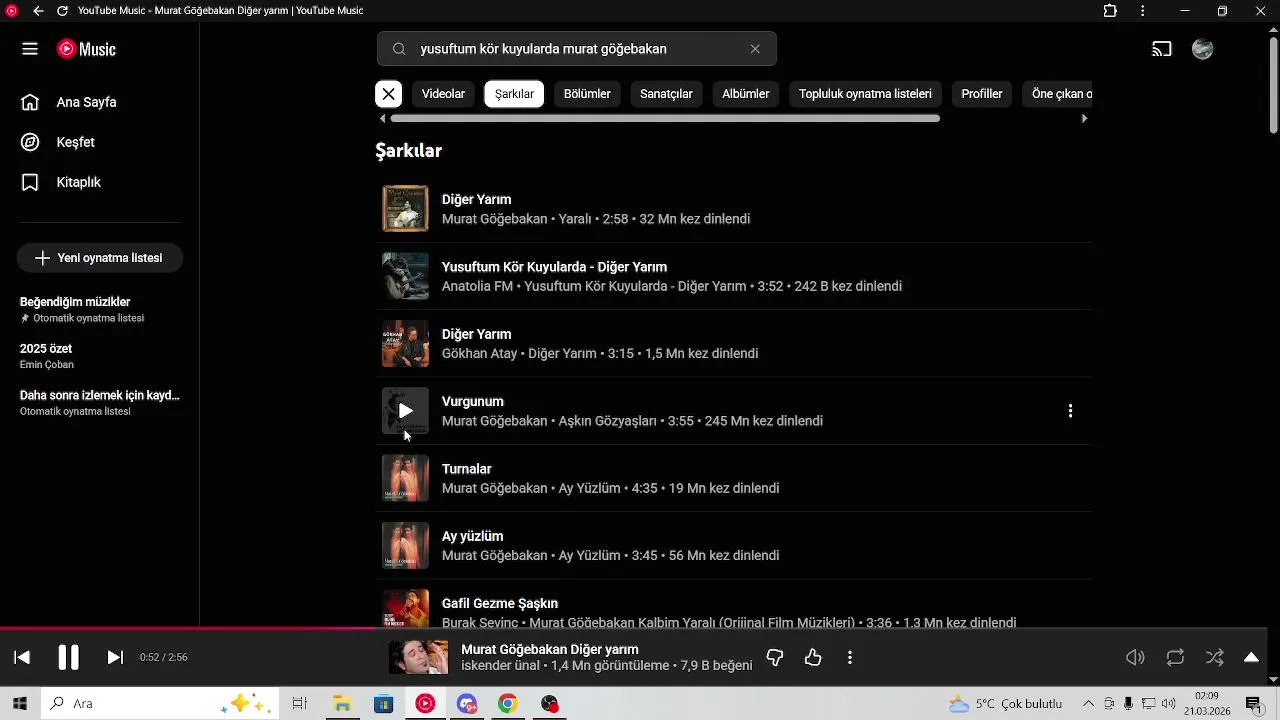Expand the player page arrow
This screenshot has height=720, width=1280.
(x=1251, y=657)
